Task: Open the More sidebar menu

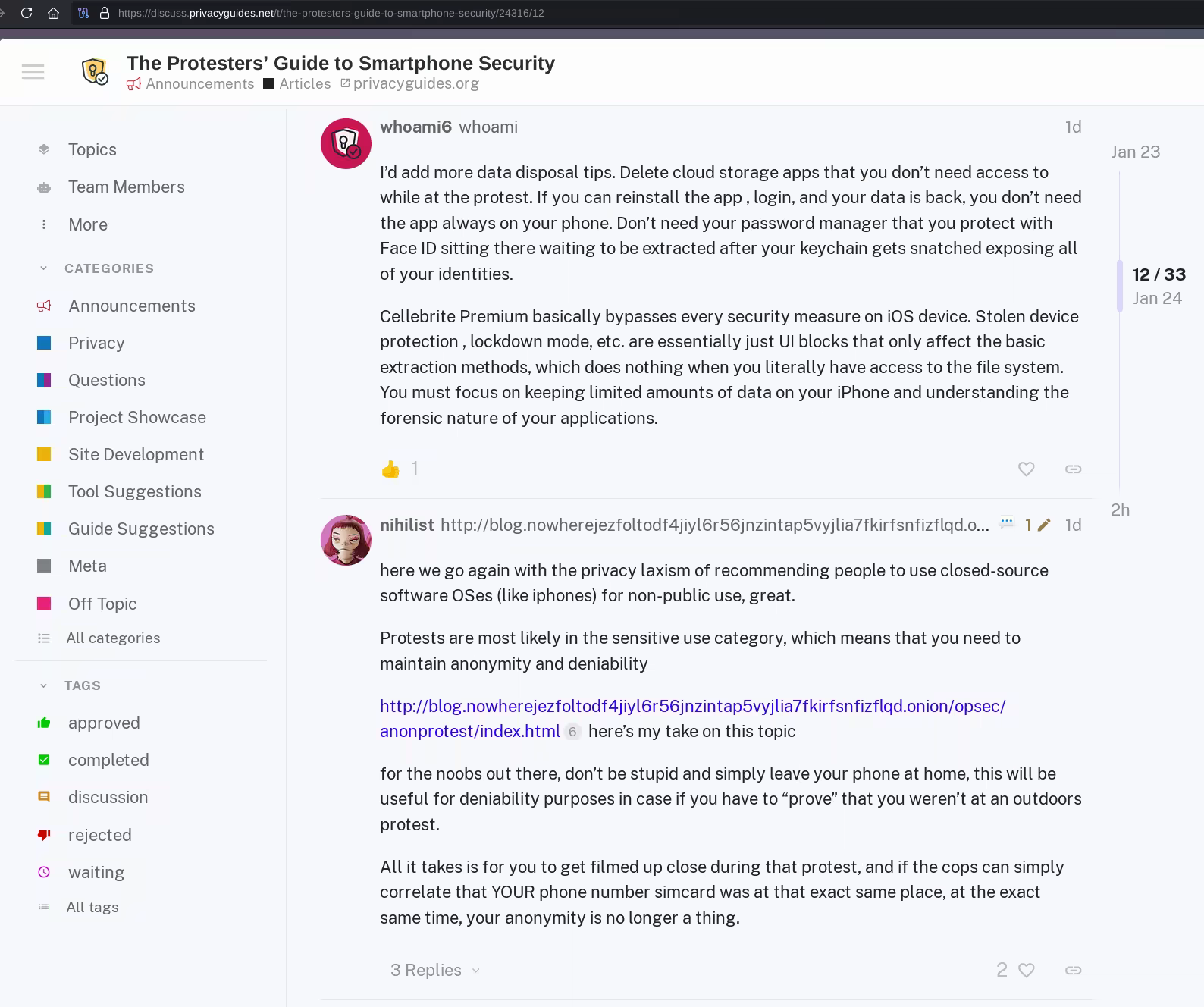Action: (87, 224)
